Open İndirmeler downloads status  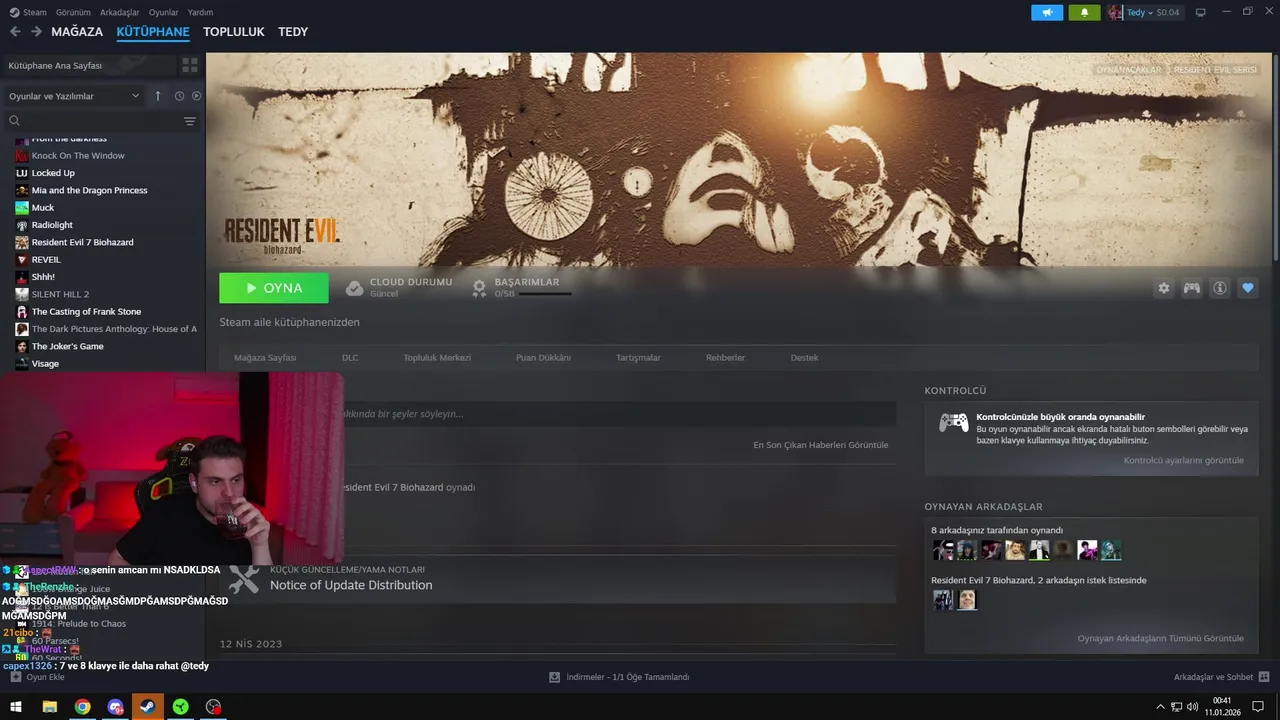pos(619,677)
